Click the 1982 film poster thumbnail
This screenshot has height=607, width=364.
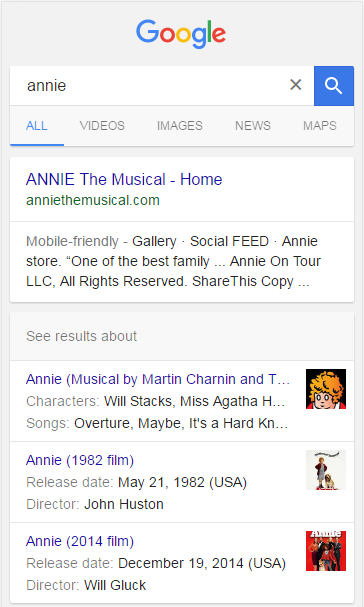(326, 470)
